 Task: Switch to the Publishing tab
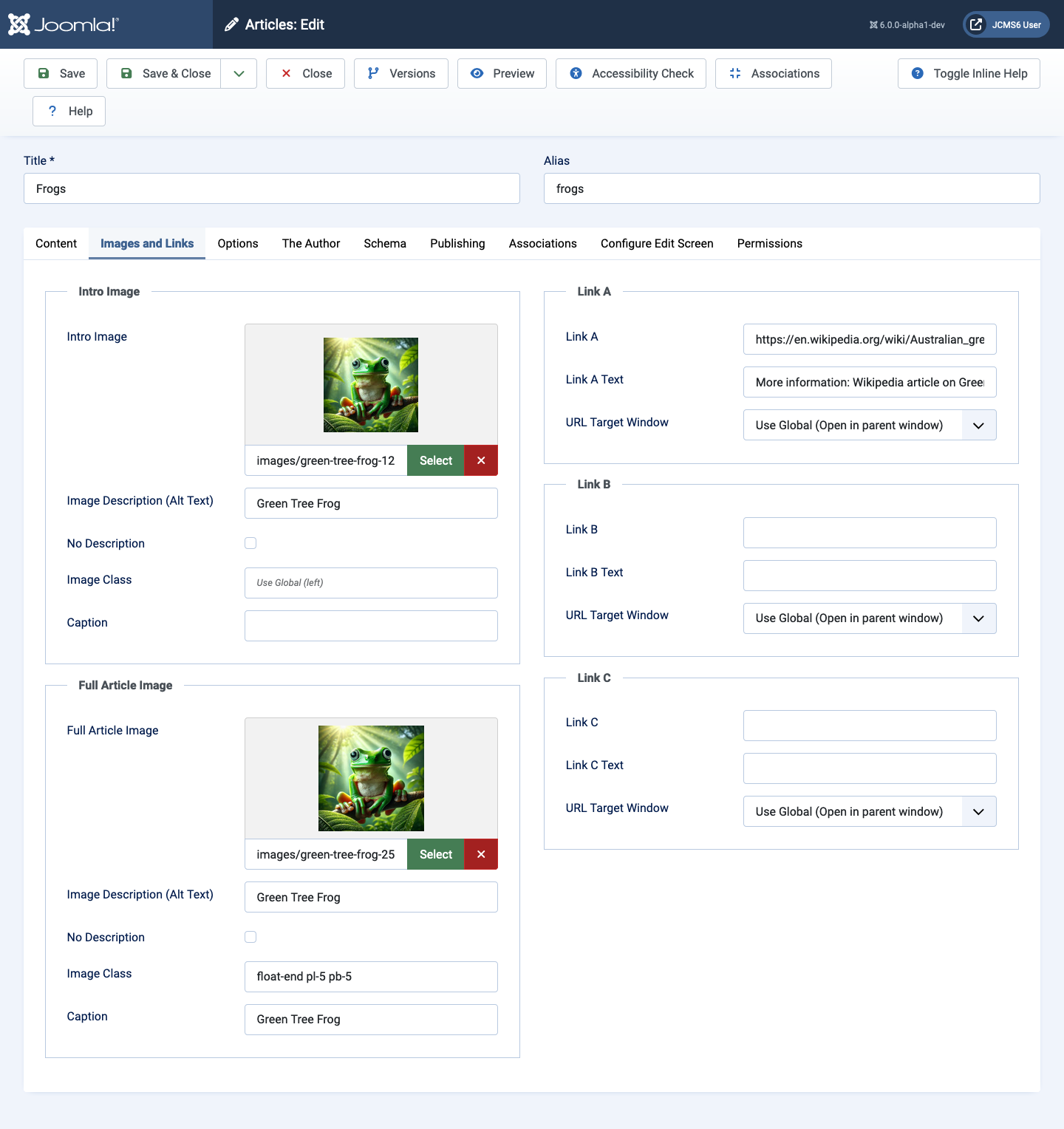pyautogui.click(x=457, y=243)
